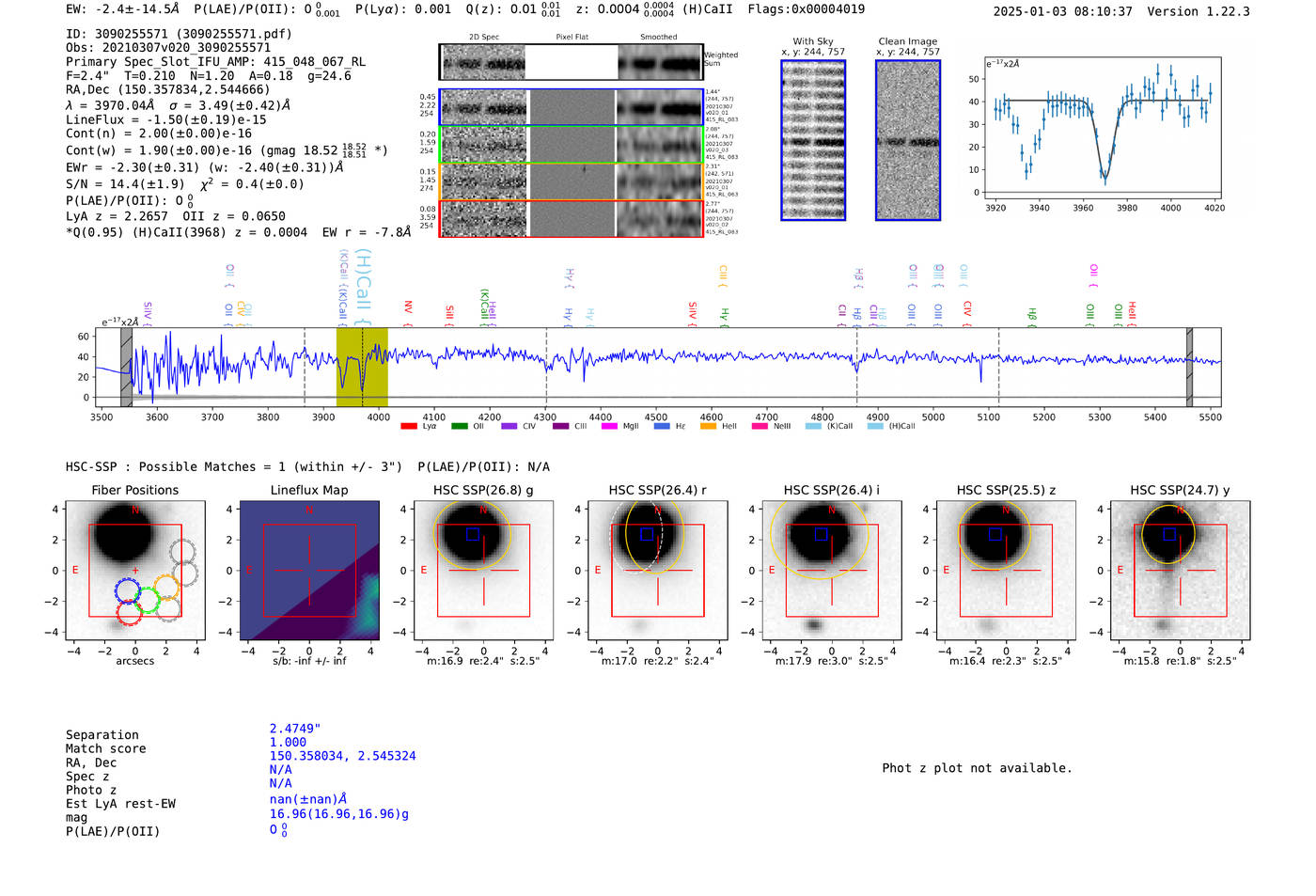Click the EW: -2.4±-14.5Å header value

[x=122, y=9]
